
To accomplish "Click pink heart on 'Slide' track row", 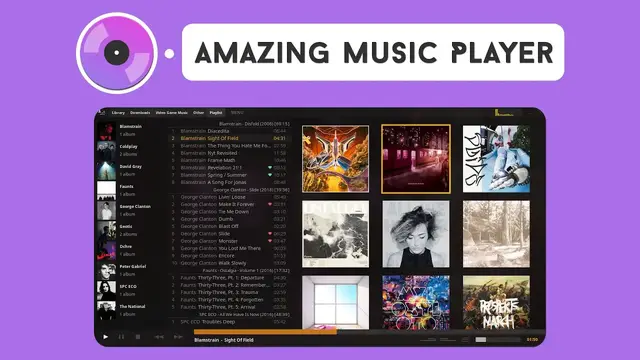I will click(270, 234).
